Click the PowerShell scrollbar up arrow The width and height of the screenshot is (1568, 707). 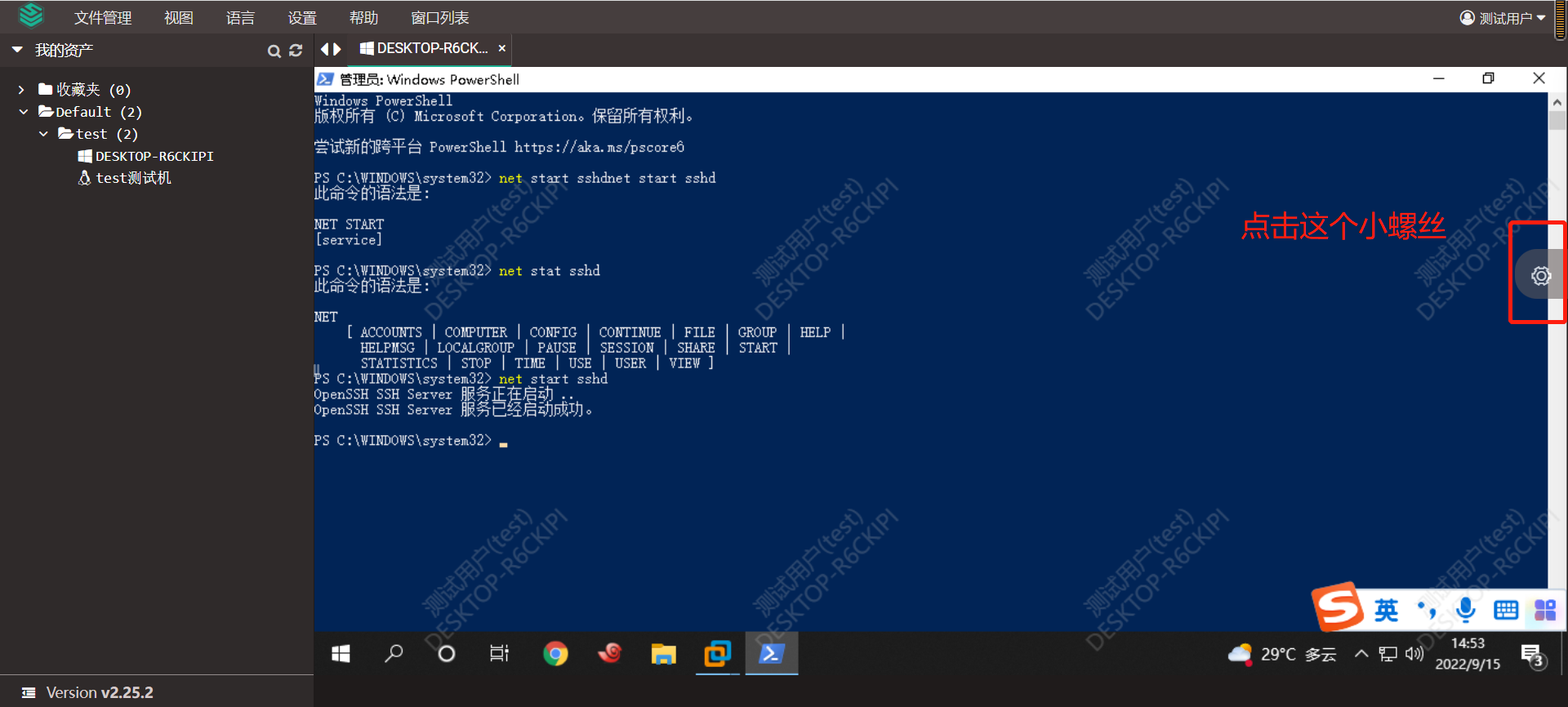click(x=1557, y=102)
